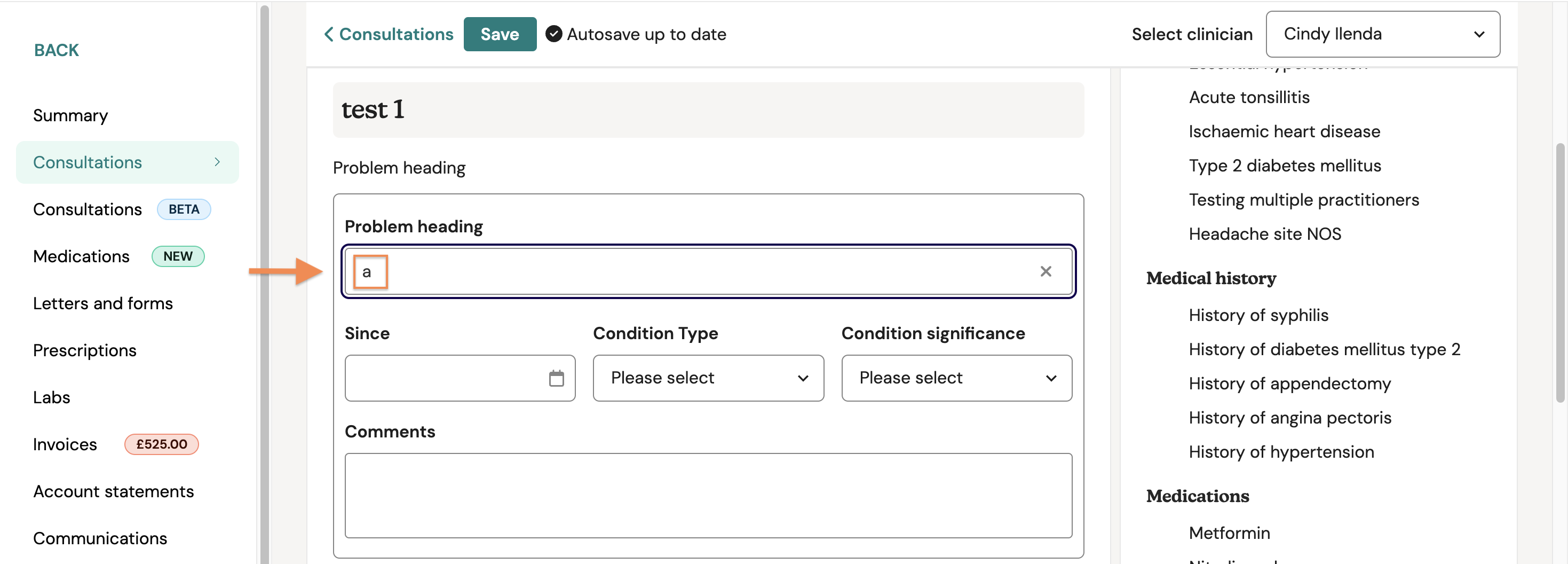
Task: Select Metformin under Medications
Action: click(x=1229, y=533)
